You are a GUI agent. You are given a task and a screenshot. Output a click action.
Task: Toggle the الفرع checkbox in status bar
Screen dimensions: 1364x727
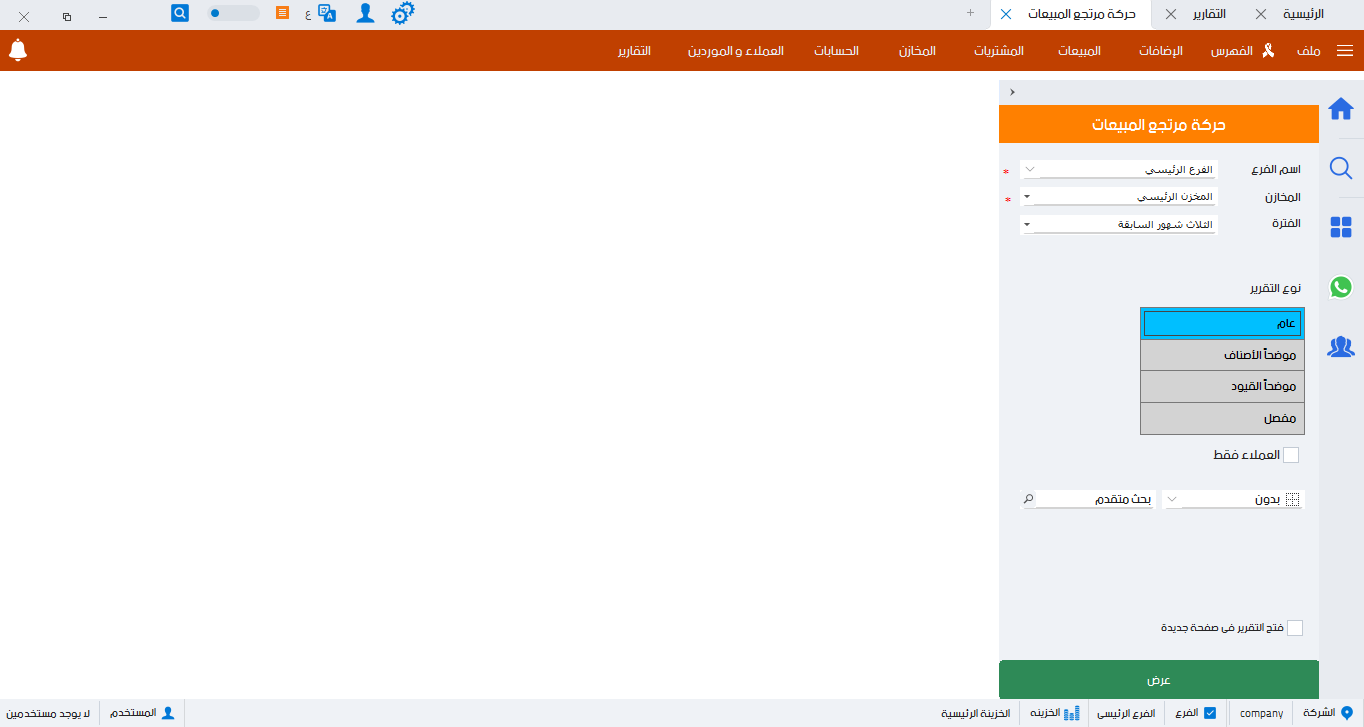pyautogui.click(x=1209, y=713)
